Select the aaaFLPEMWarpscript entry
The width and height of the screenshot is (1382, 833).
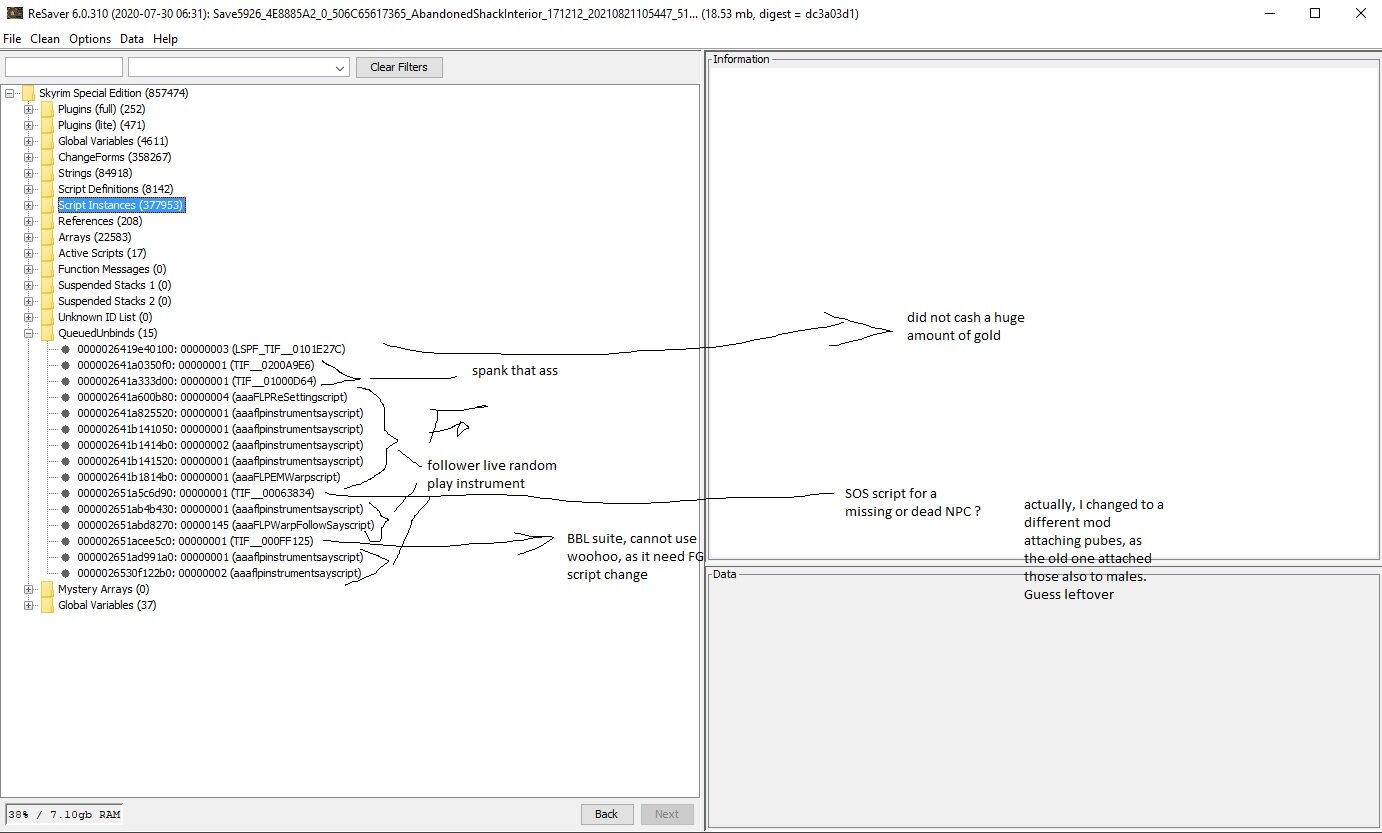click(x=209, y=477)
